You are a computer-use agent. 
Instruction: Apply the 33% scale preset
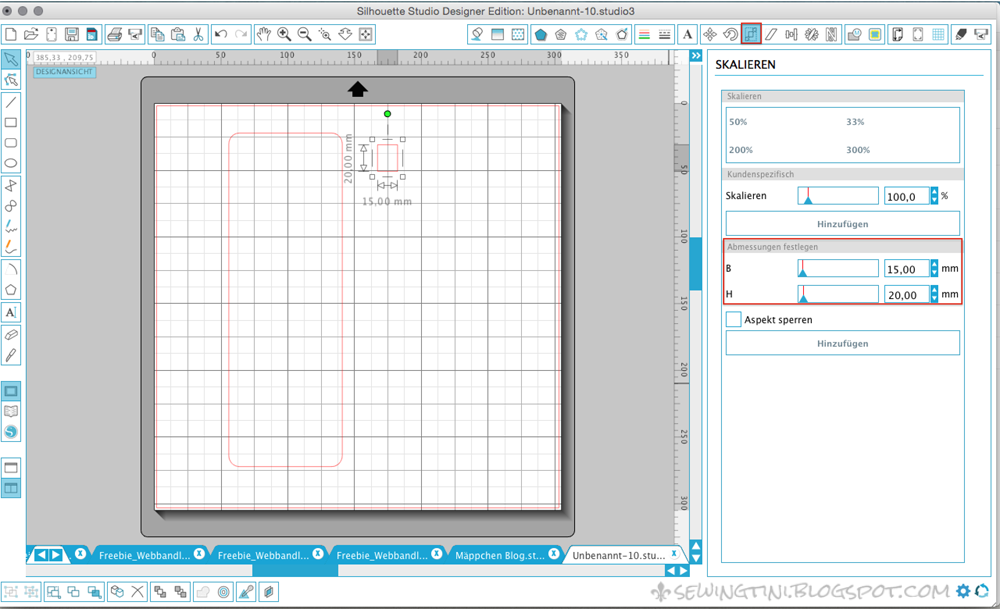[855, 122]
